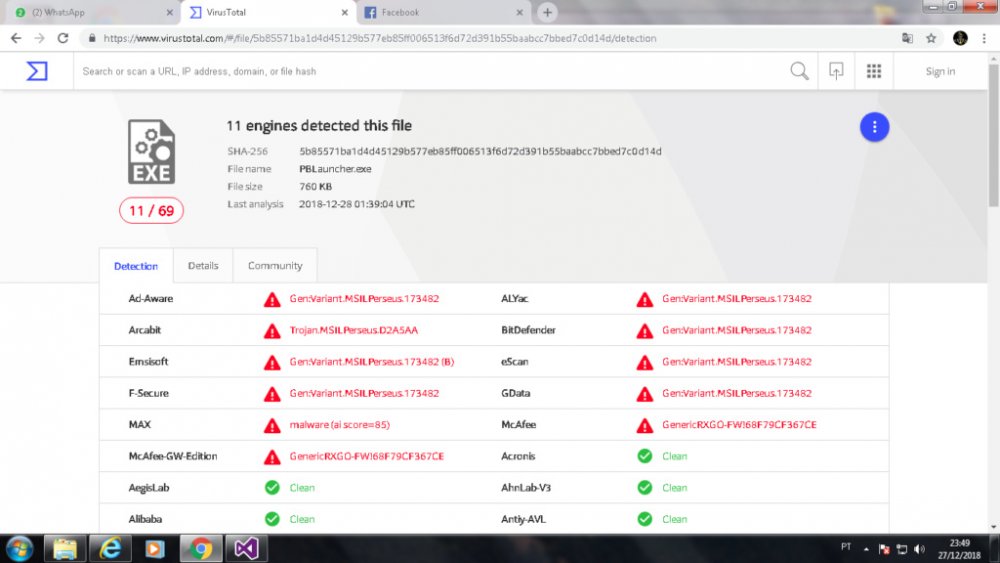Click the page vertical scrollbar
Viewport: 1000px width, 563px height.
tap(994, 134)
